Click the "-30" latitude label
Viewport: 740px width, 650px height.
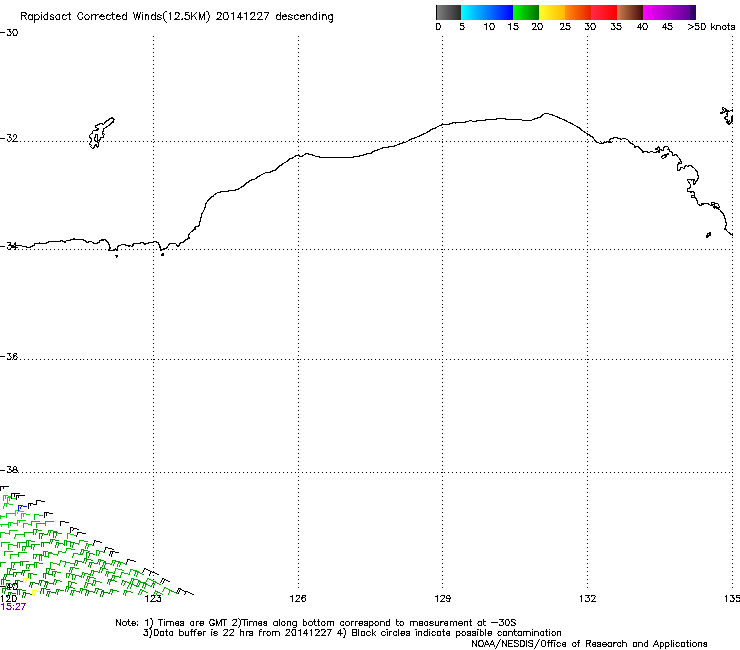[9, 33]
